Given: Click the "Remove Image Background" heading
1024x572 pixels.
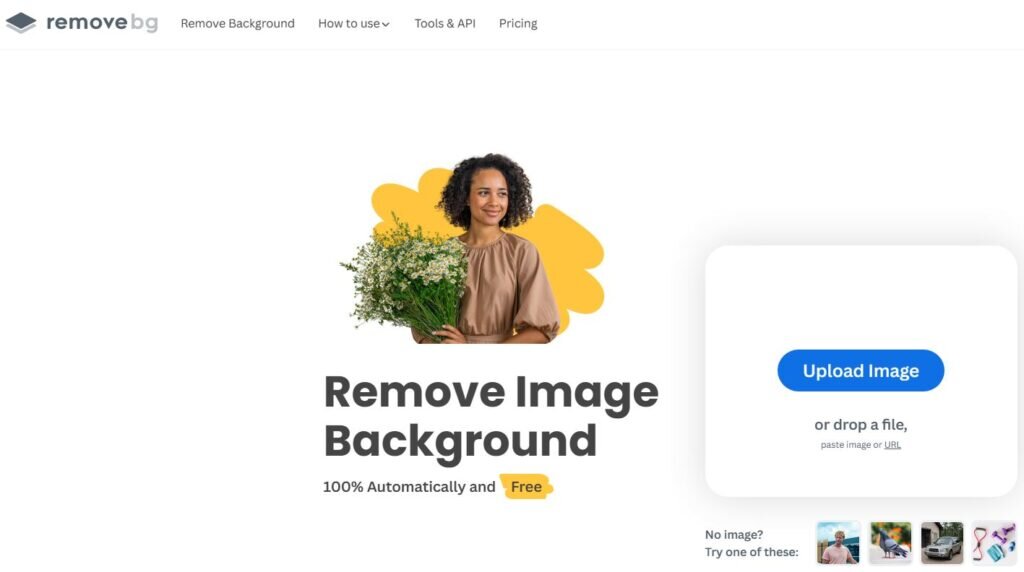Looking at the screenshot, I should 491,416.
